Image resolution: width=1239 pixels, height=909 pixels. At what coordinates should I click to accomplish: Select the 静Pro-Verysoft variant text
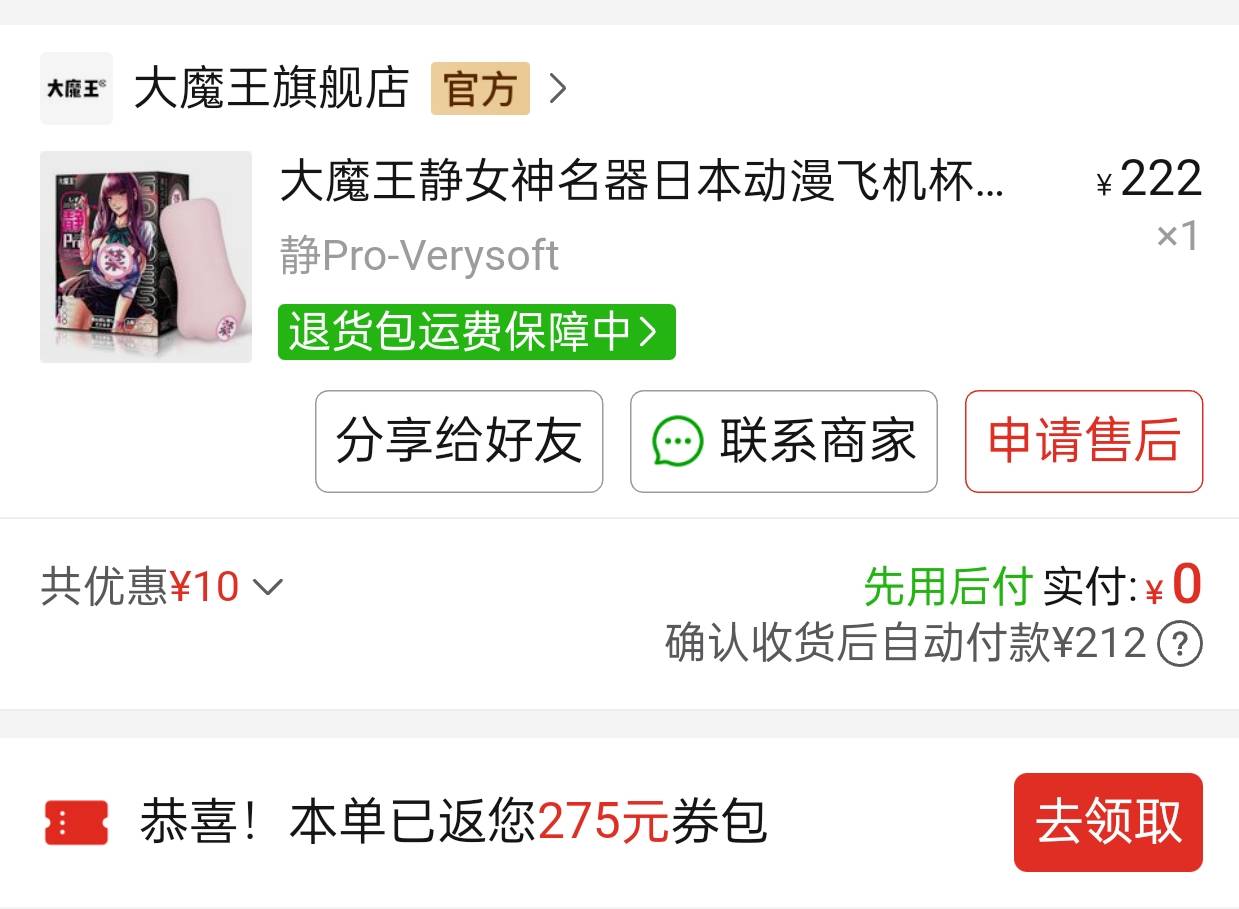point(419,256)
